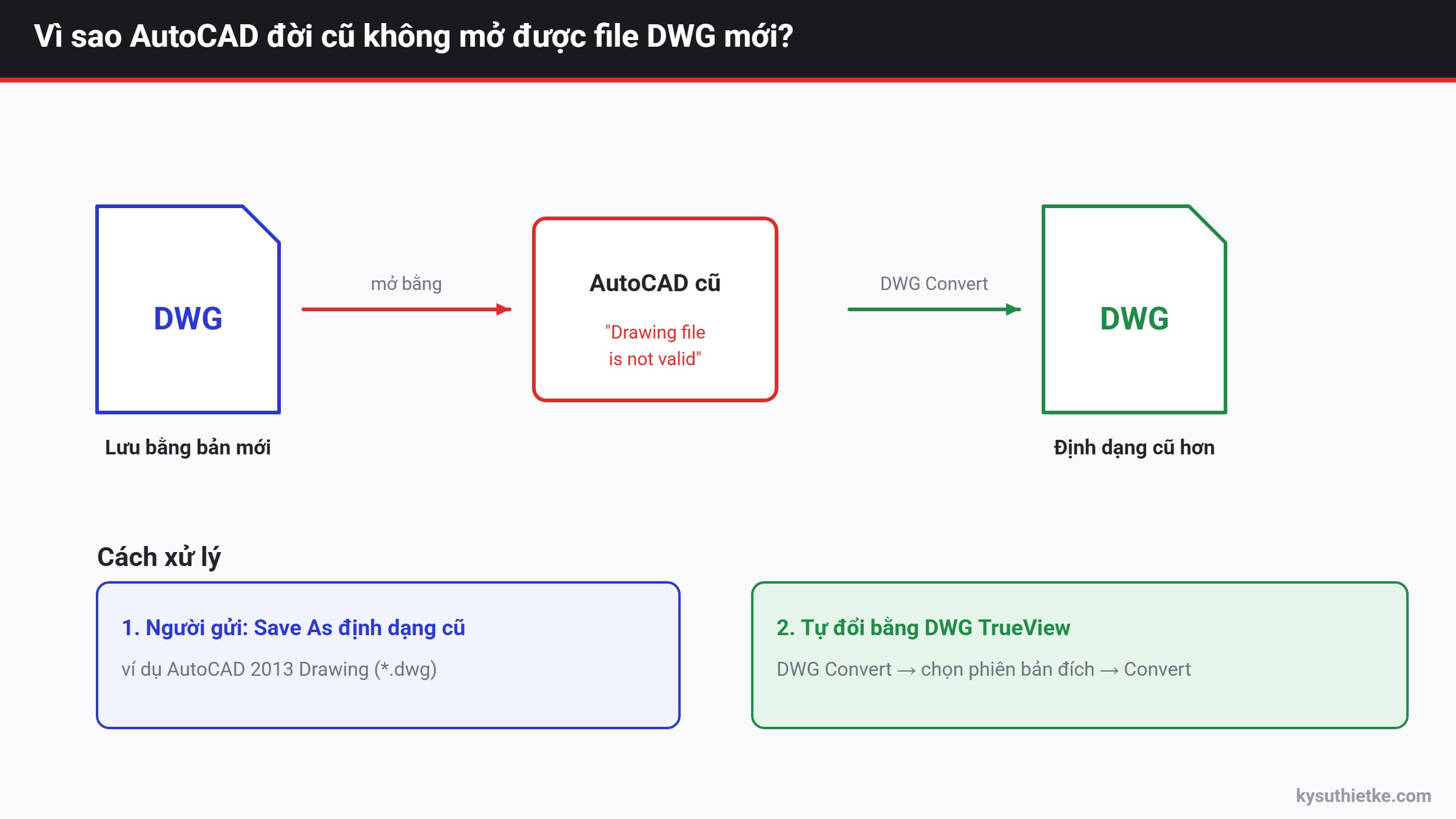Click the 'Định dạng cũ hơn' caption
Screen dimensions: 1456x819
pos(1134,447)
